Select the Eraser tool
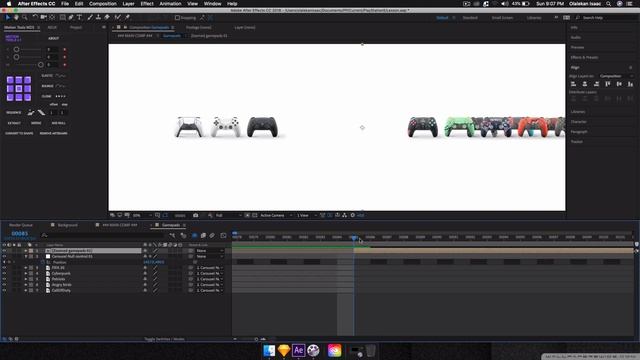640x360 pixels. 107,18
